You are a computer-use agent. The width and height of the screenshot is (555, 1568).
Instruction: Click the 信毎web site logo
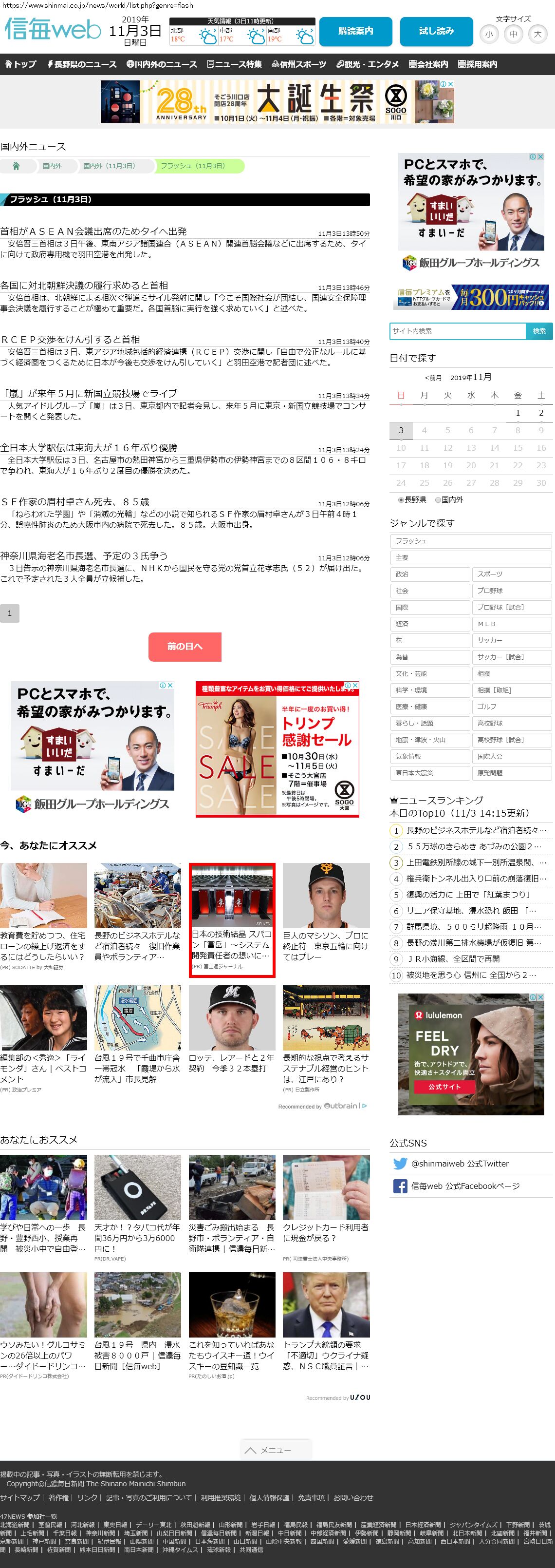coord(52,29)
